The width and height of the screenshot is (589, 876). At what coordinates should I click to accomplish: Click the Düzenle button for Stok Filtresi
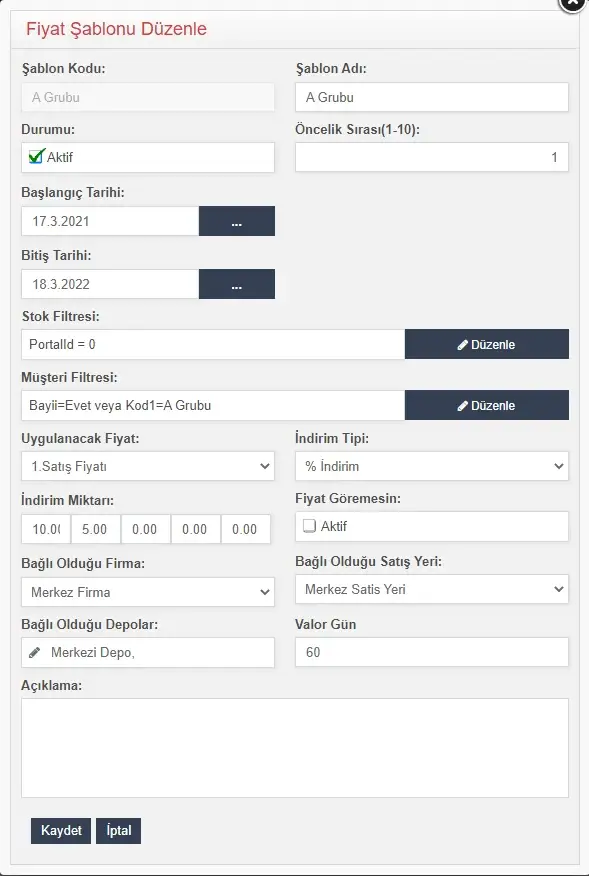coord(487,344)
